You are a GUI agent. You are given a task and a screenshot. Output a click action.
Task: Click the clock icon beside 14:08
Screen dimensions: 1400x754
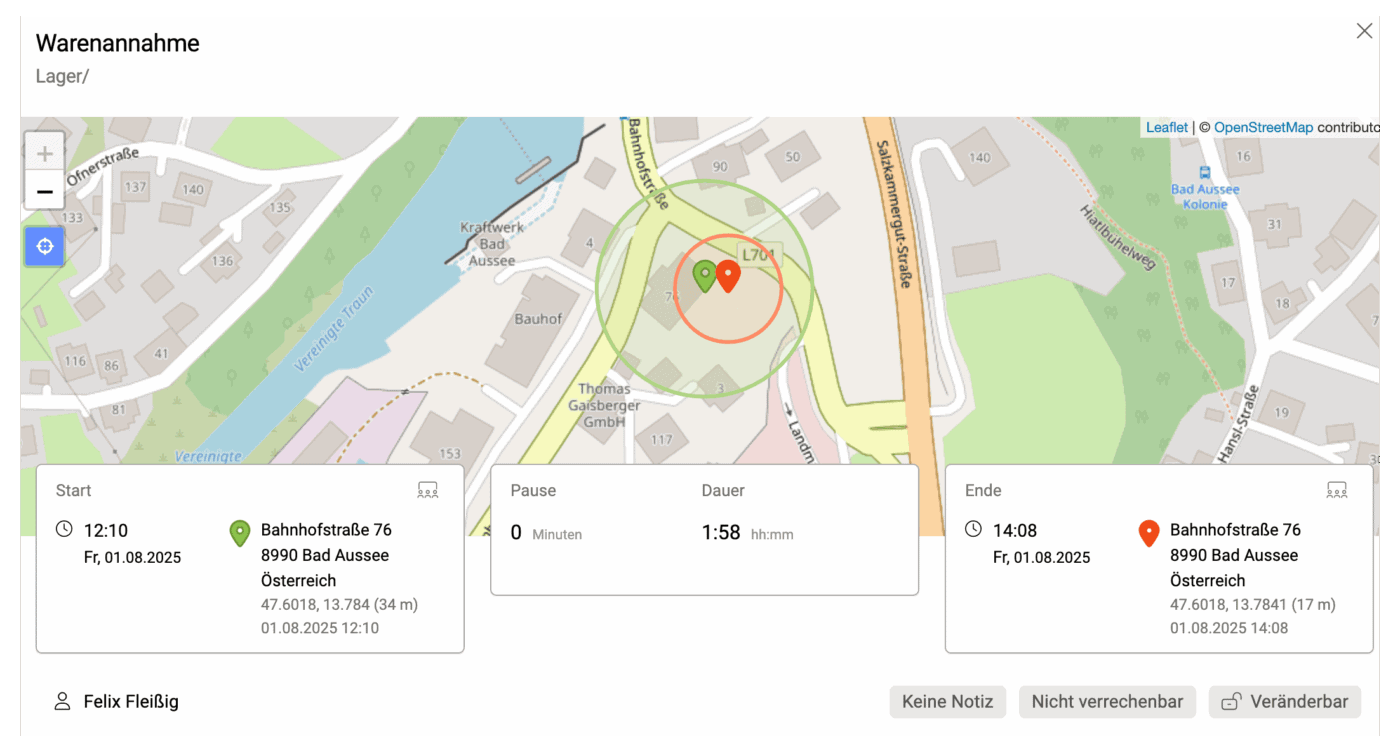(x=973, y=529)
